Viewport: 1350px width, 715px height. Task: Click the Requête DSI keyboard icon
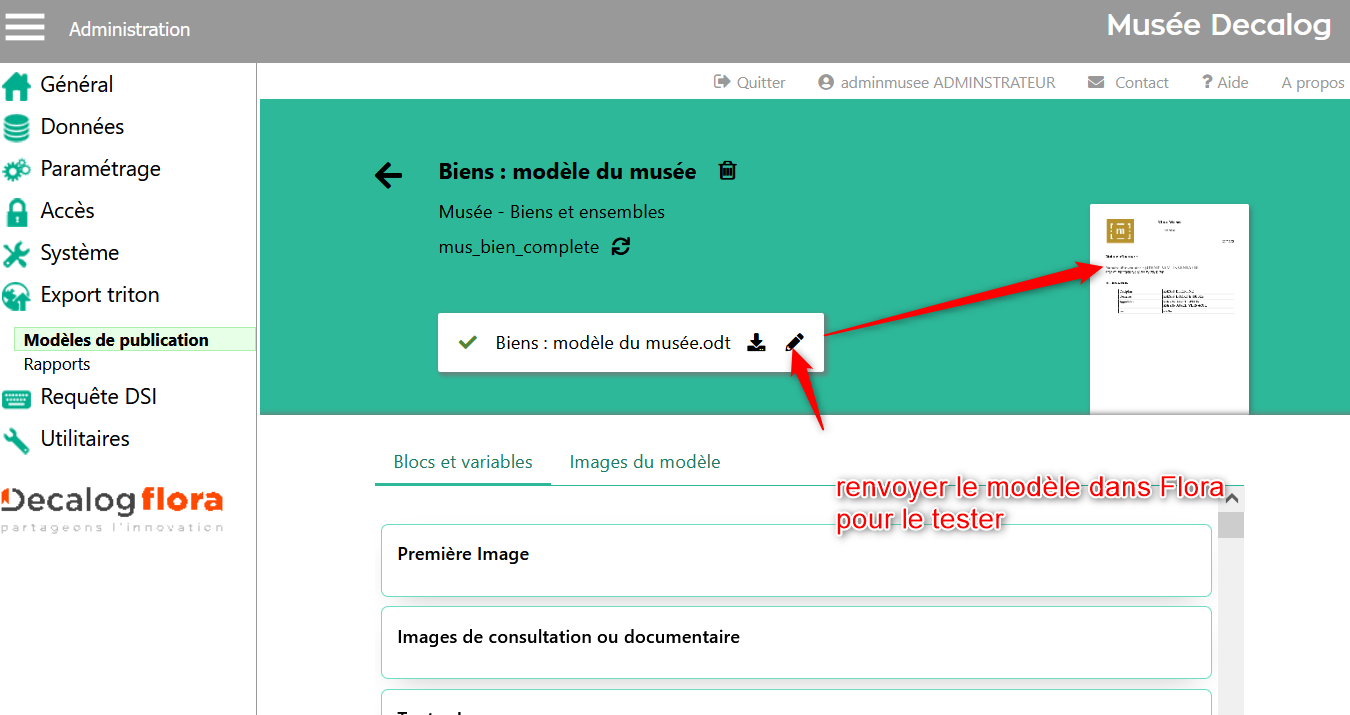pyautogui.click(x=17, y=398)
